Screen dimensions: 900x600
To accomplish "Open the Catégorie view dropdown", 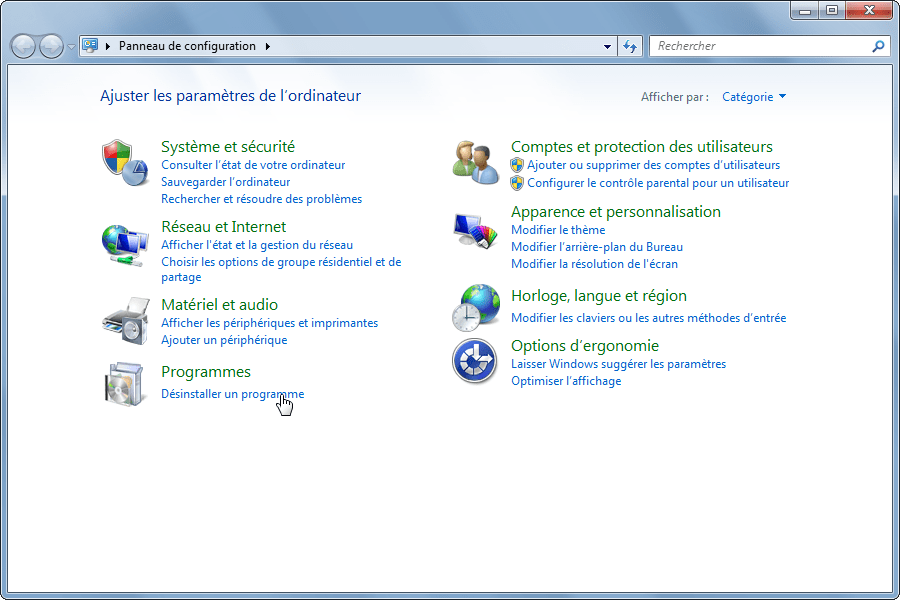I will [754, 97].
